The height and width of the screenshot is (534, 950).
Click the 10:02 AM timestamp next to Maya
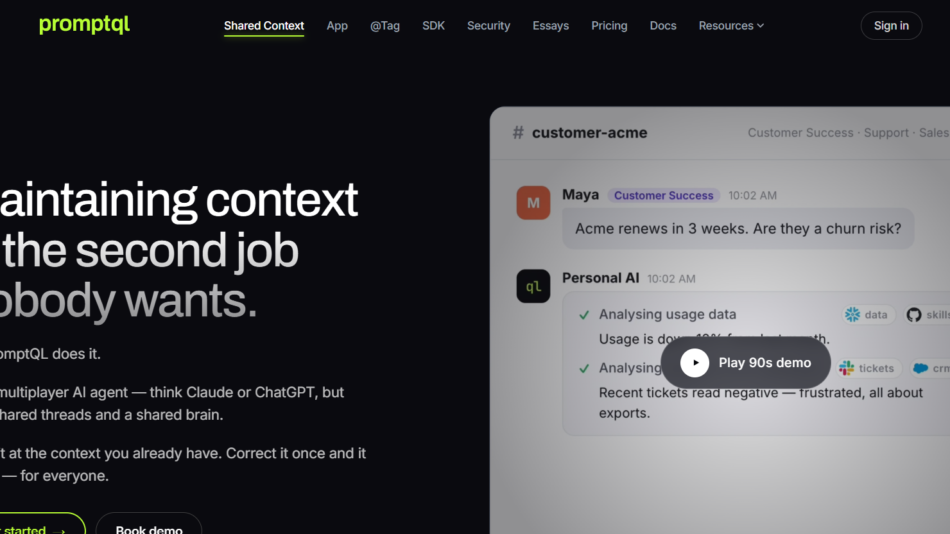pos(752,195)
